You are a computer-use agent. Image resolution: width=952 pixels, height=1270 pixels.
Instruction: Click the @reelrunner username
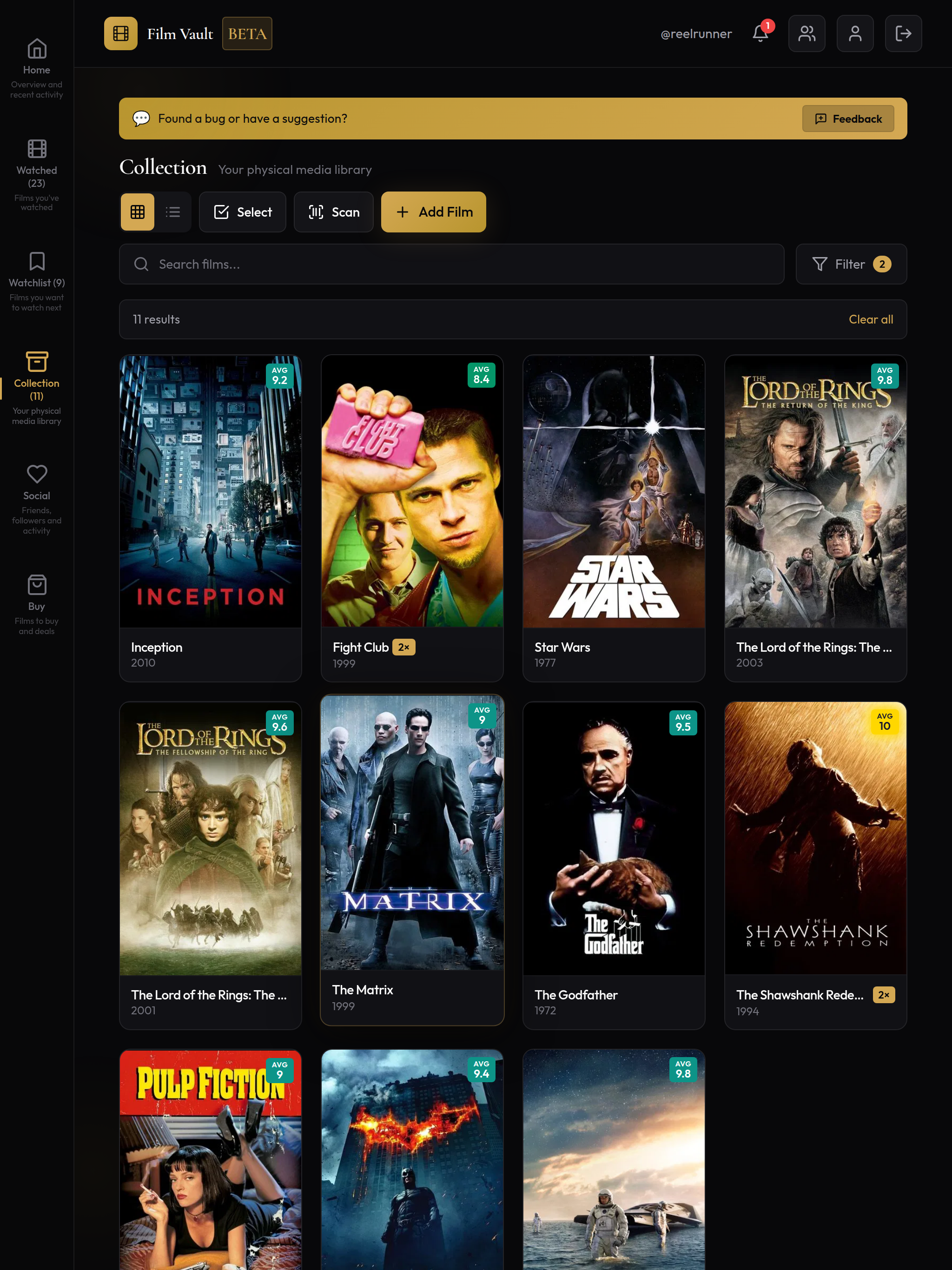696,34
